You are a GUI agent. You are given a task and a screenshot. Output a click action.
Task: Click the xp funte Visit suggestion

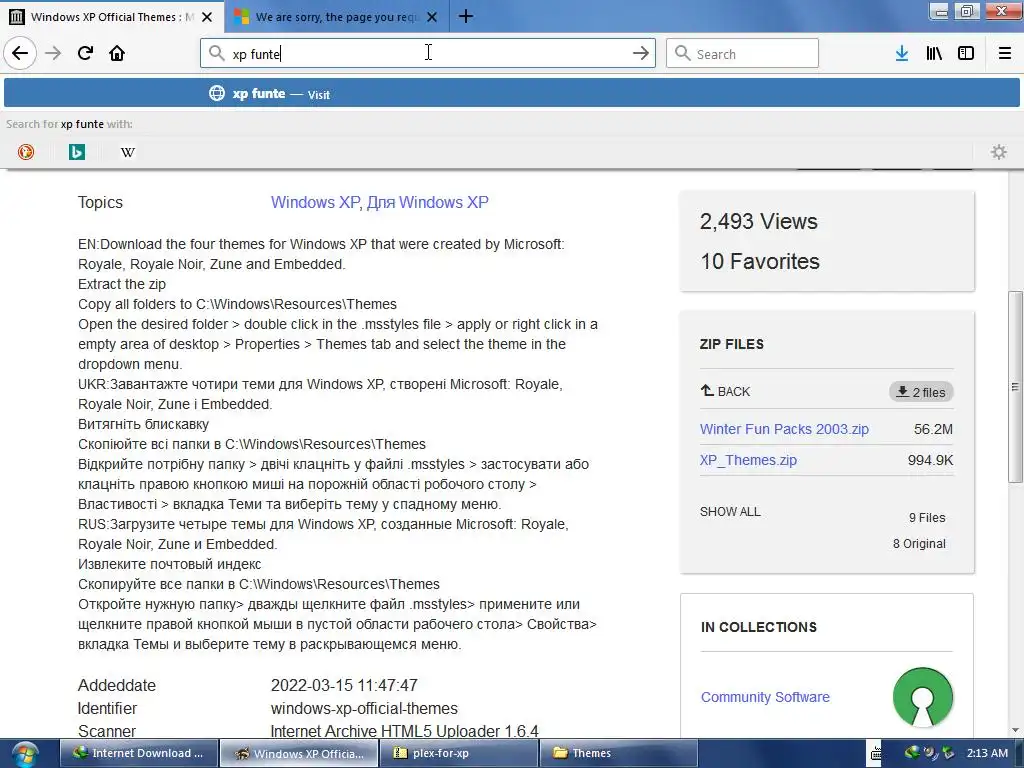point(512,93)
